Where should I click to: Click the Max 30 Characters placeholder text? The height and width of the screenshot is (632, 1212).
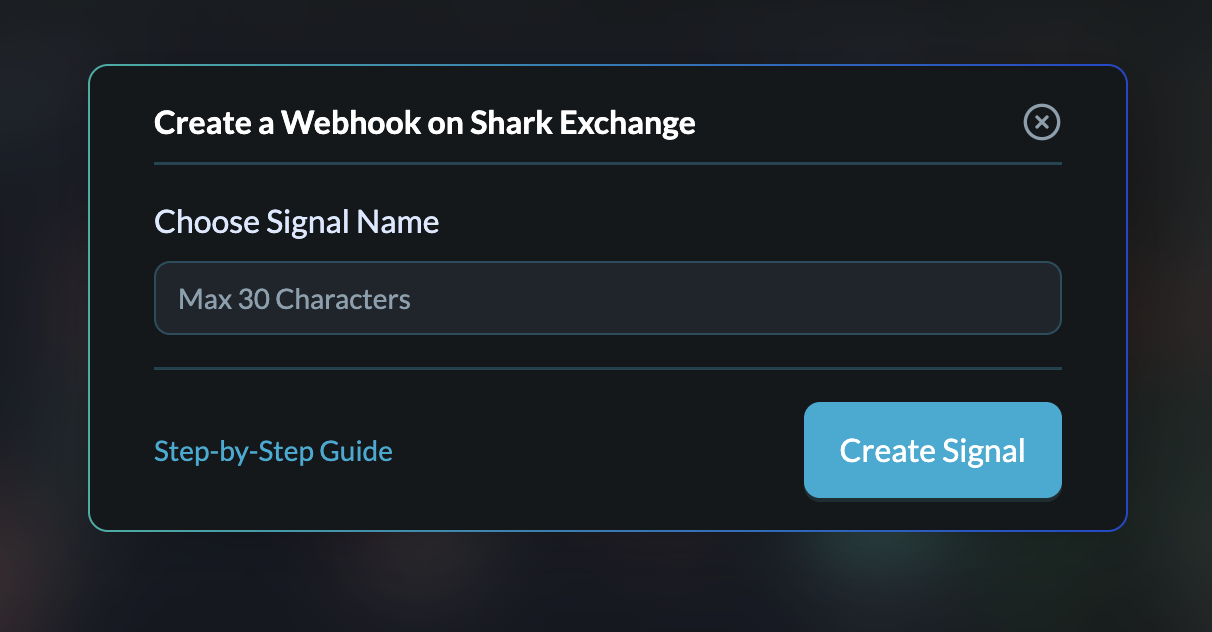point(294,299)
